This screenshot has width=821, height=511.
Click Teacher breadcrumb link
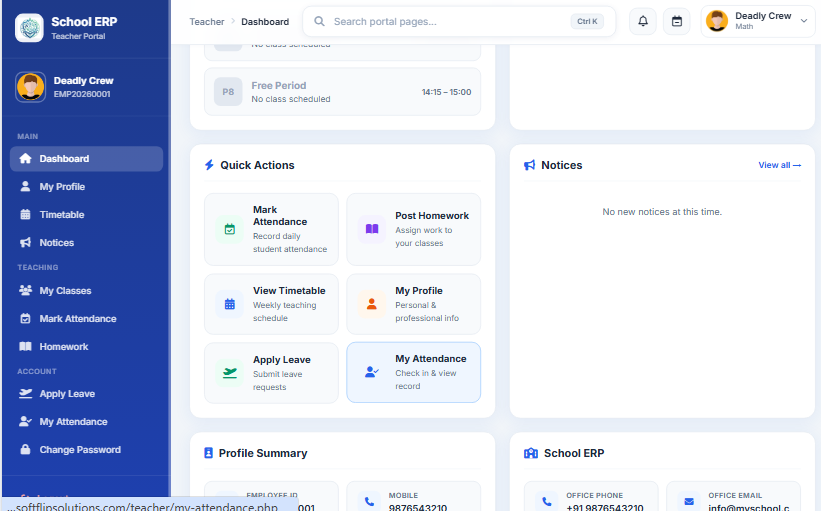click(206, 21)
